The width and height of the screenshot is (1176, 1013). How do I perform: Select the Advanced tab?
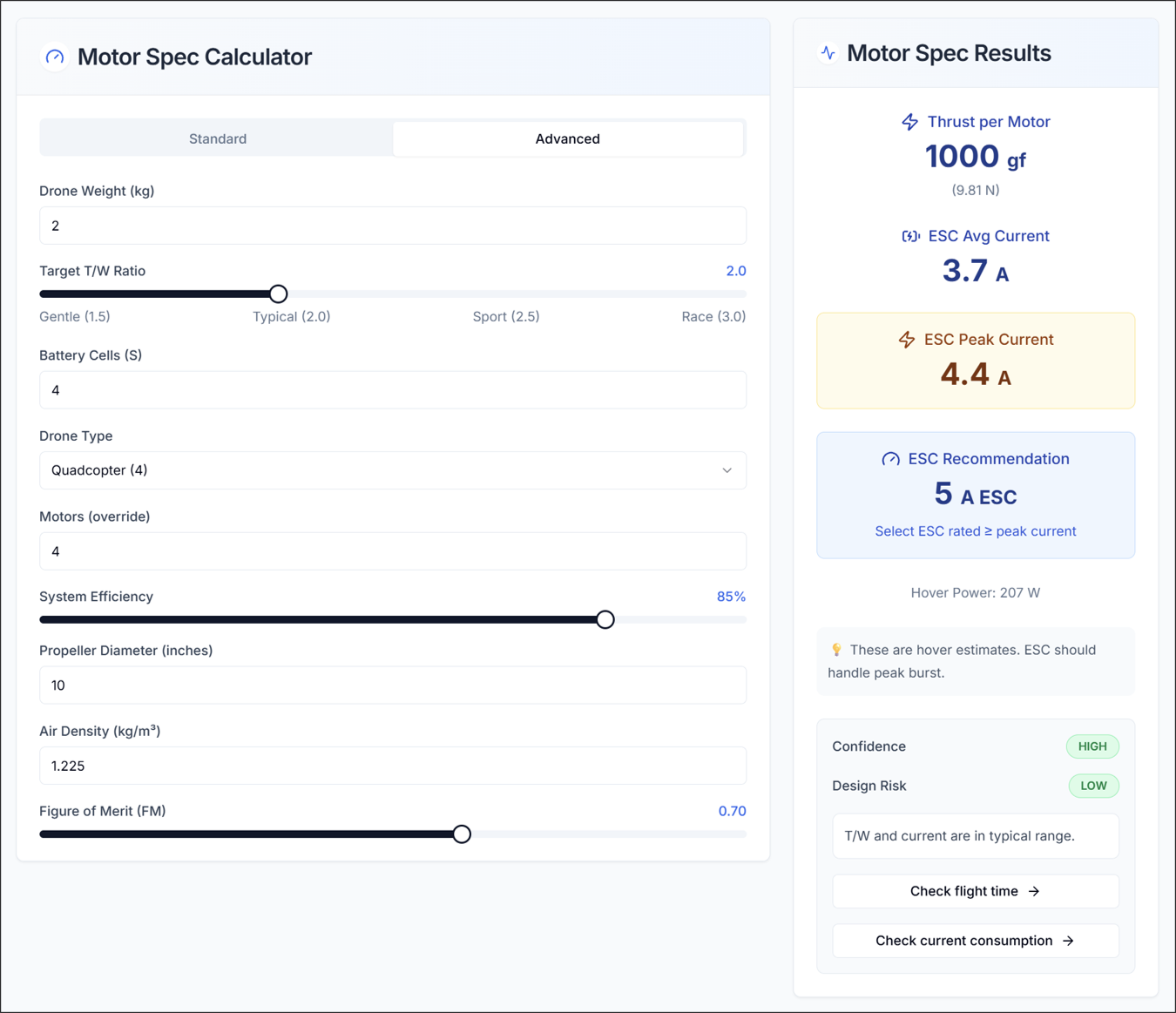[567, 138]
